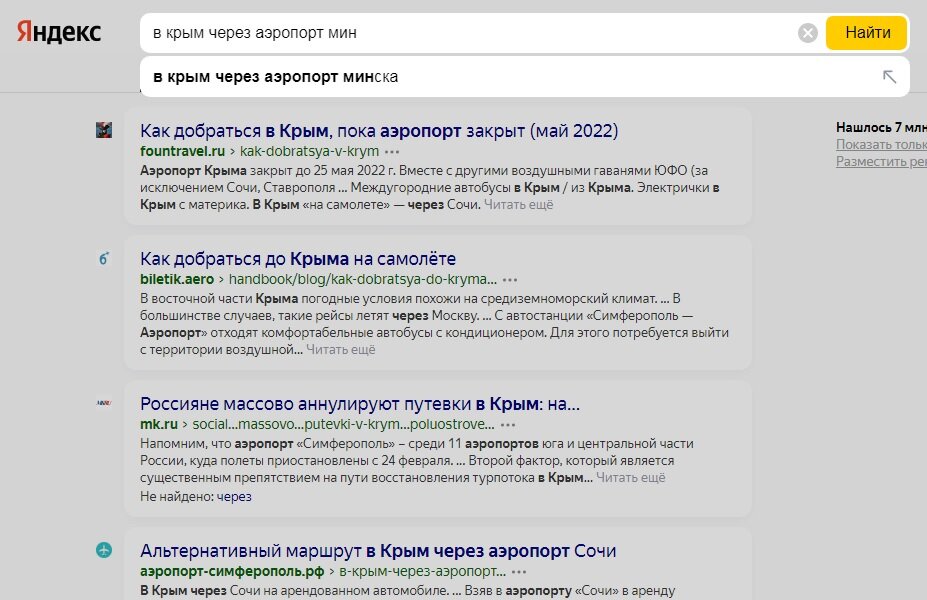Open the Яндекс logo home link

coord(59,32)
